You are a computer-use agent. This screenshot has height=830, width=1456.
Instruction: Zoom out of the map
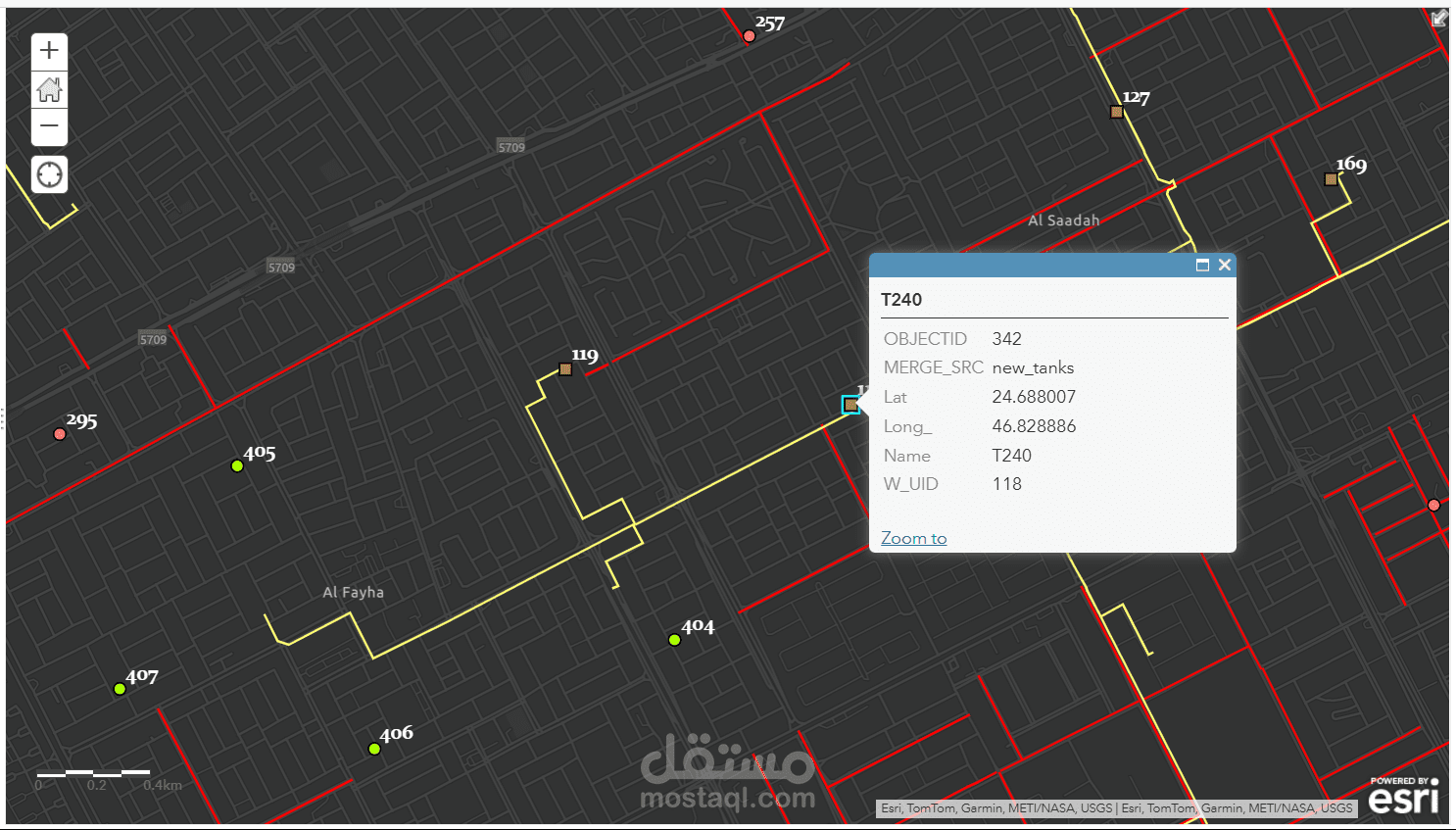(x=49, y=126)
